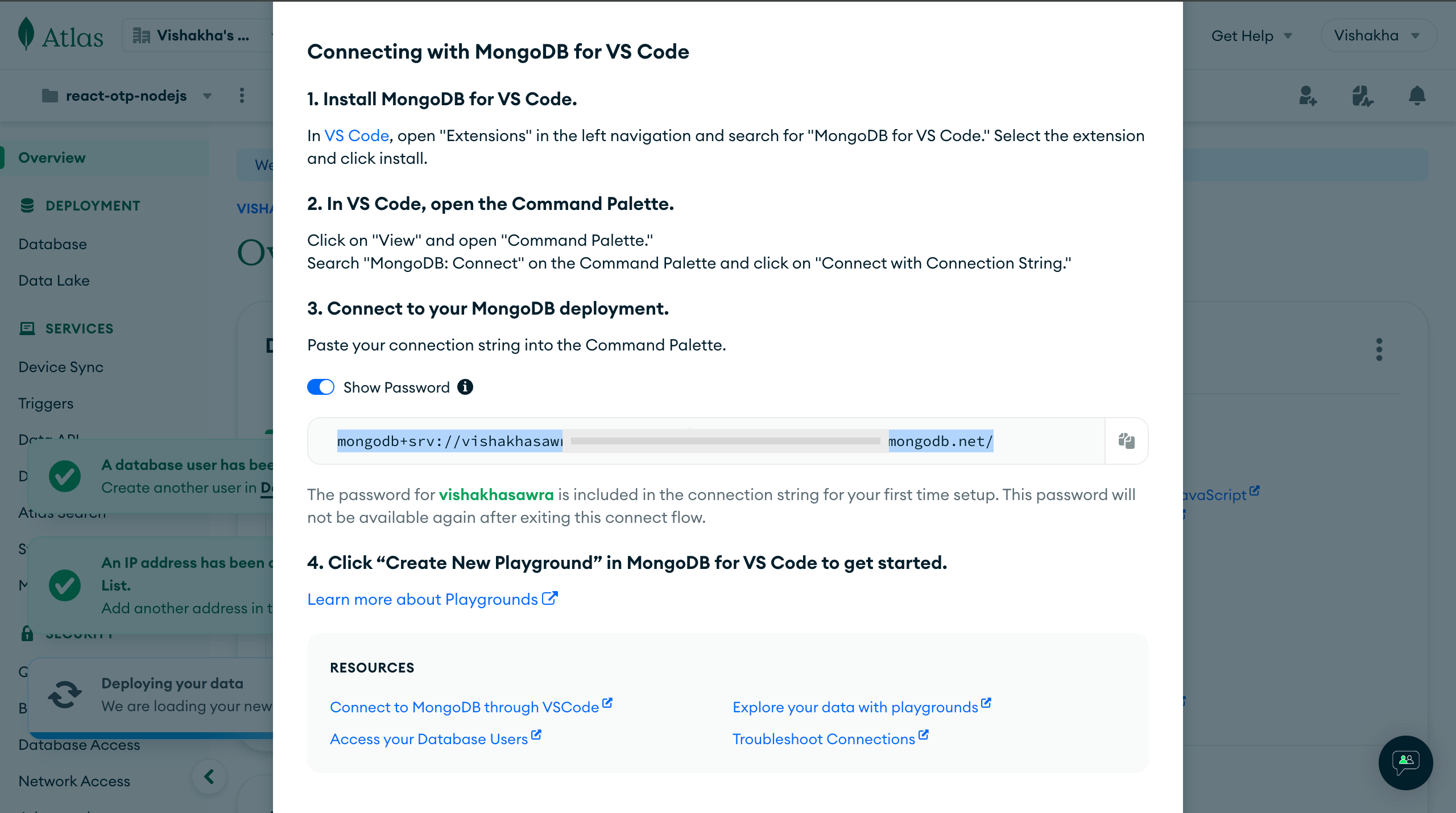Toggle the Show Password switch
This screenshot has height=813, width=1456.
tap(321, 387)
